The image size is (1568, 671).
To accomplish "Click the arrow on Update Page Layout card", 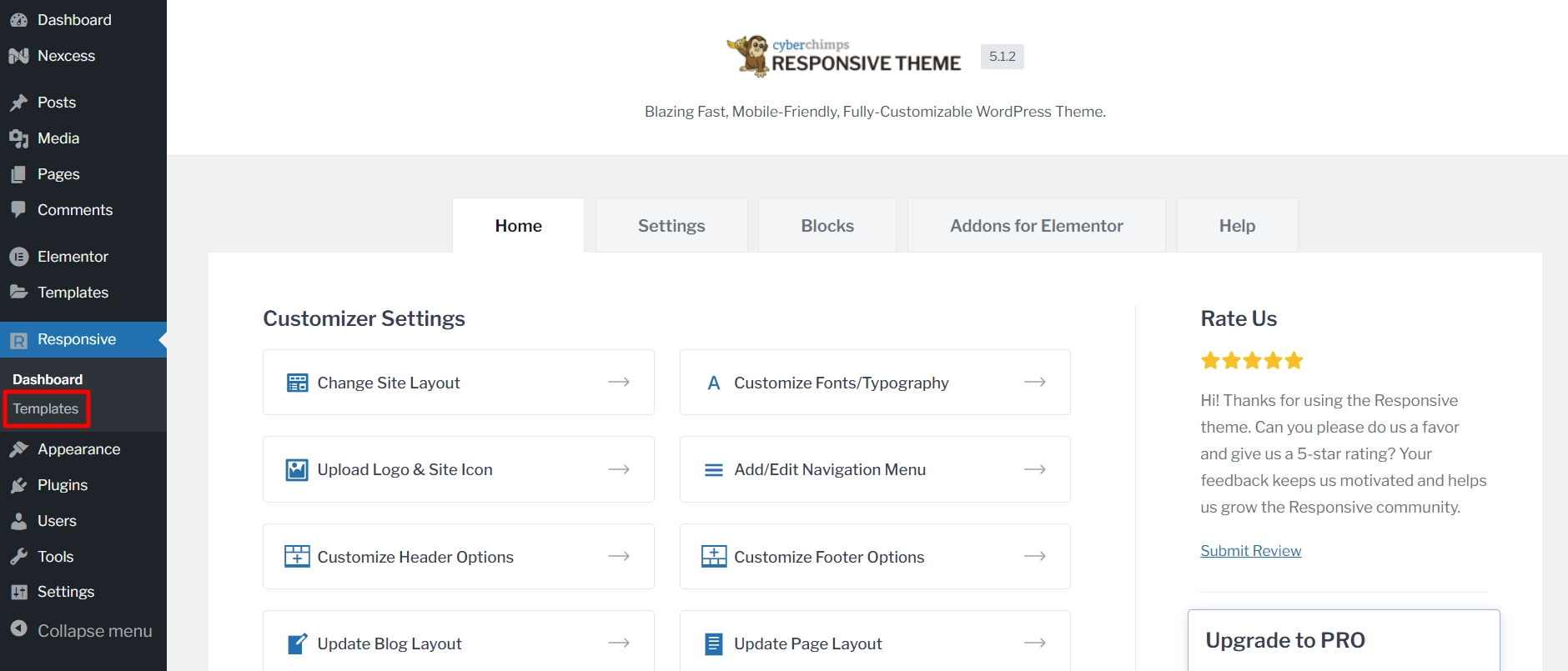I will tap(1035, 643).
